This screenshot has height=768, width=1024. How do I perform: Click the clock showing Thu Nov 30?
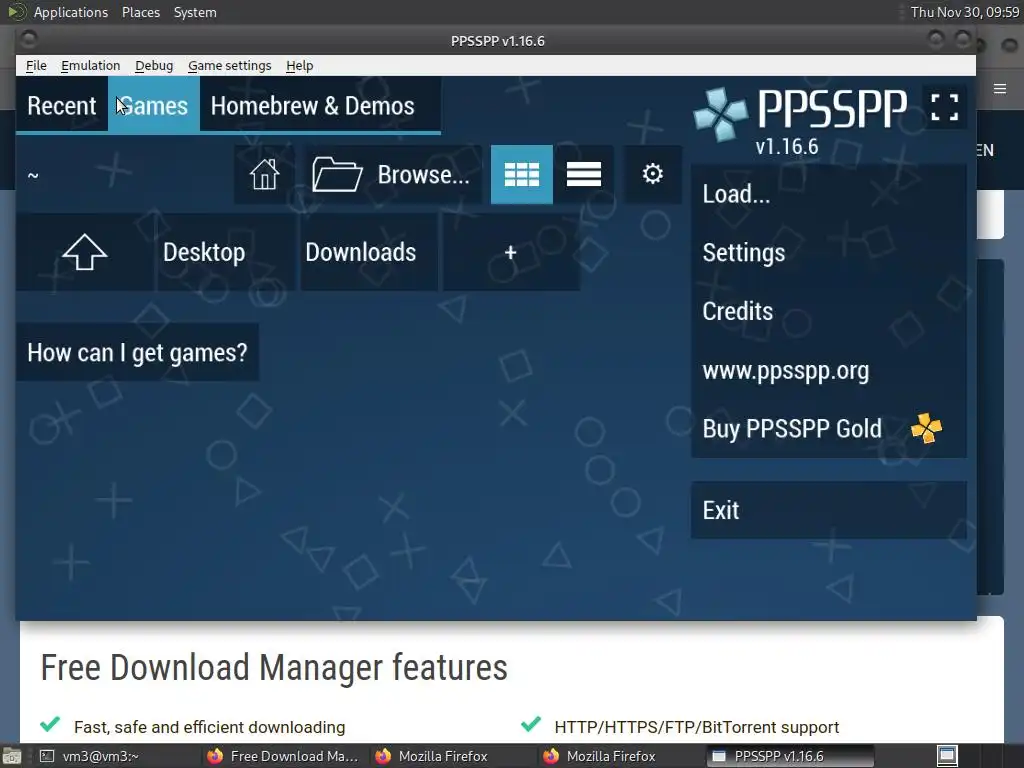tap(965, 12)
